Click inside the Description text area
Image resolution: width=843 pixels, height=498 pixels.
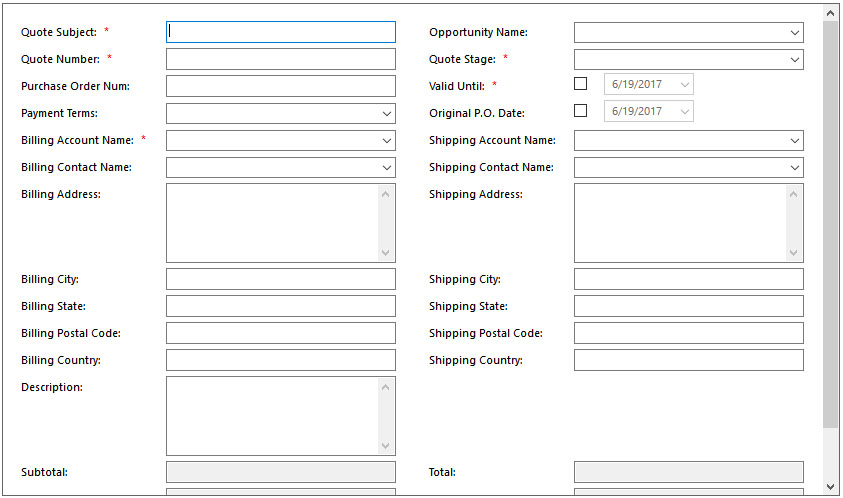(272, 415)
